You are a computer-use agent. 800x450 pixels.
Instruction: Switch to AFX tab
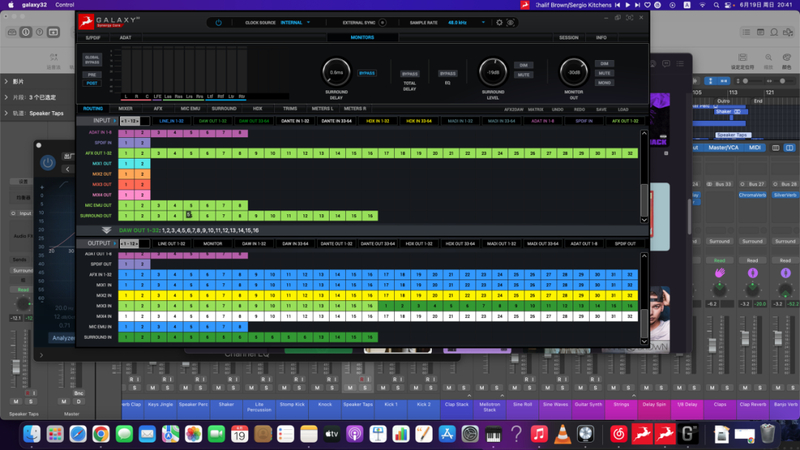tap(158, 109)
